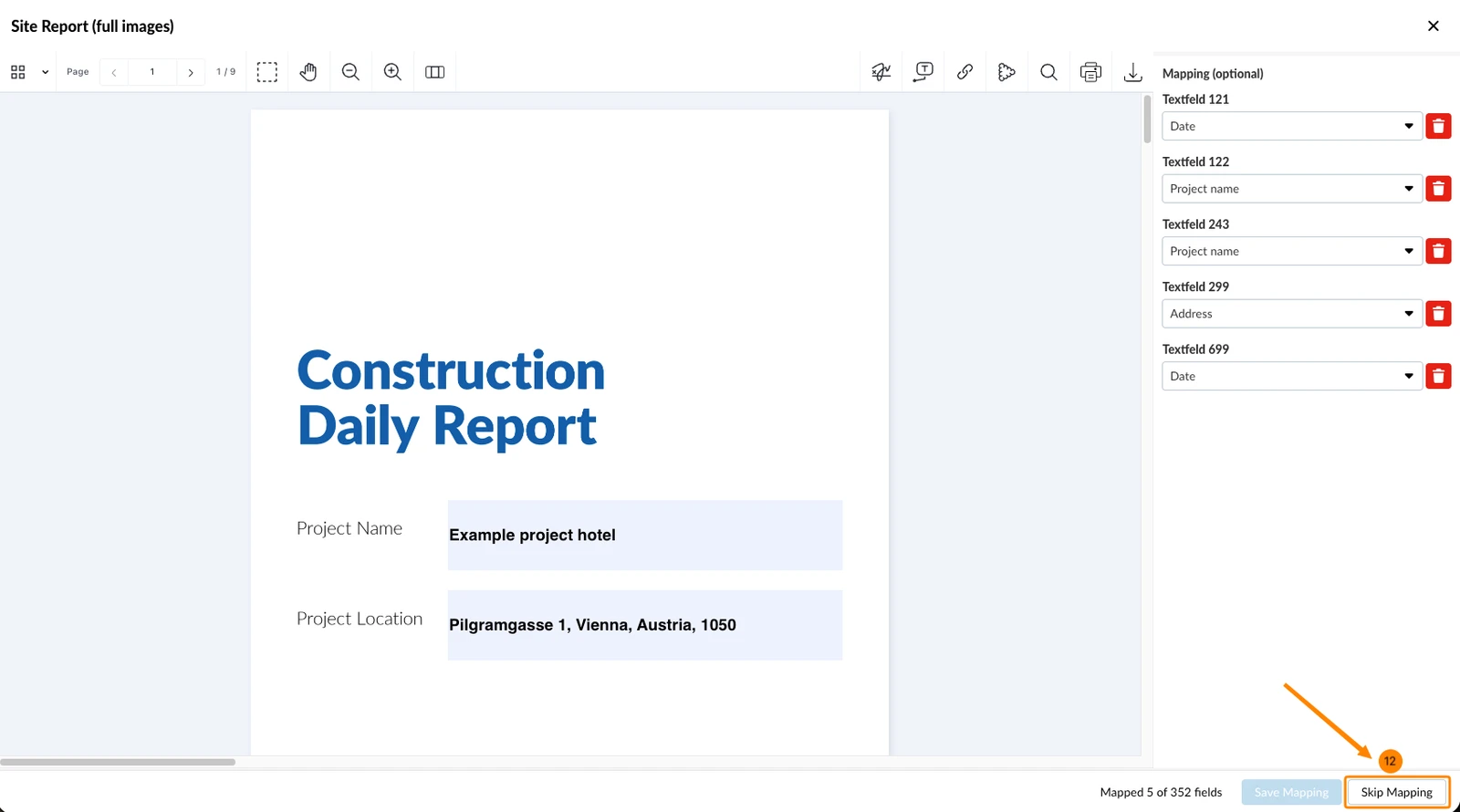The height and width of the screenshot is (812, 1460).
Task: Click the page number input field
Action: click(152, 72)
